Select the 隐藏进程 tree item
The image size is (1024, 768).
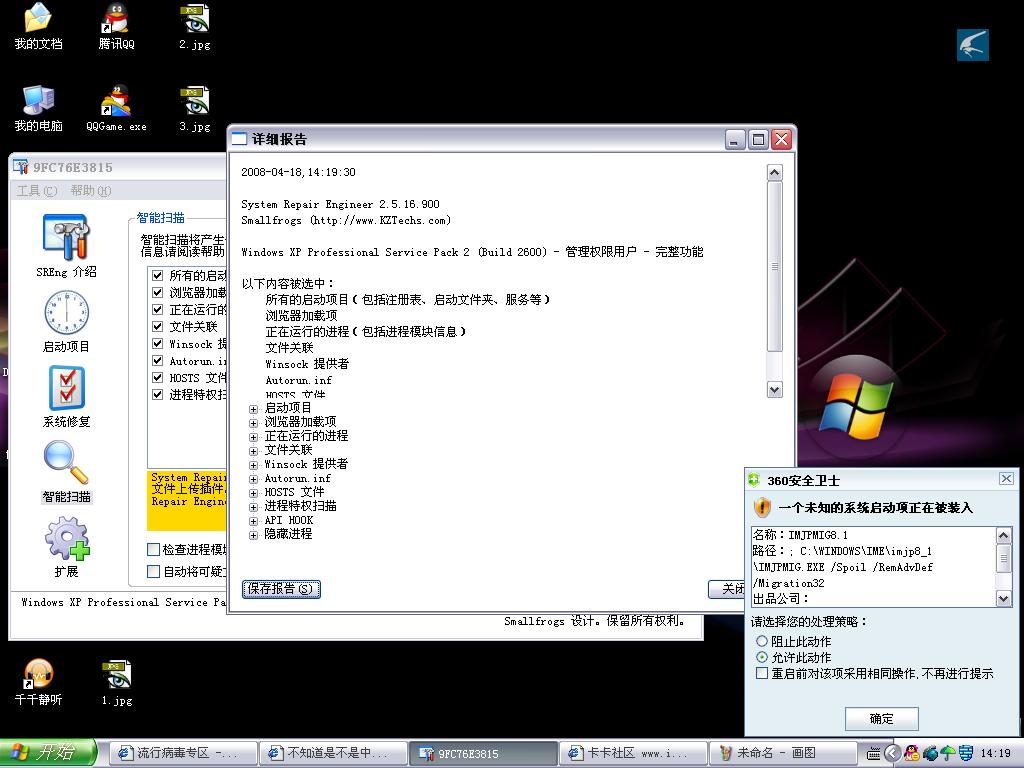(288, 534)
